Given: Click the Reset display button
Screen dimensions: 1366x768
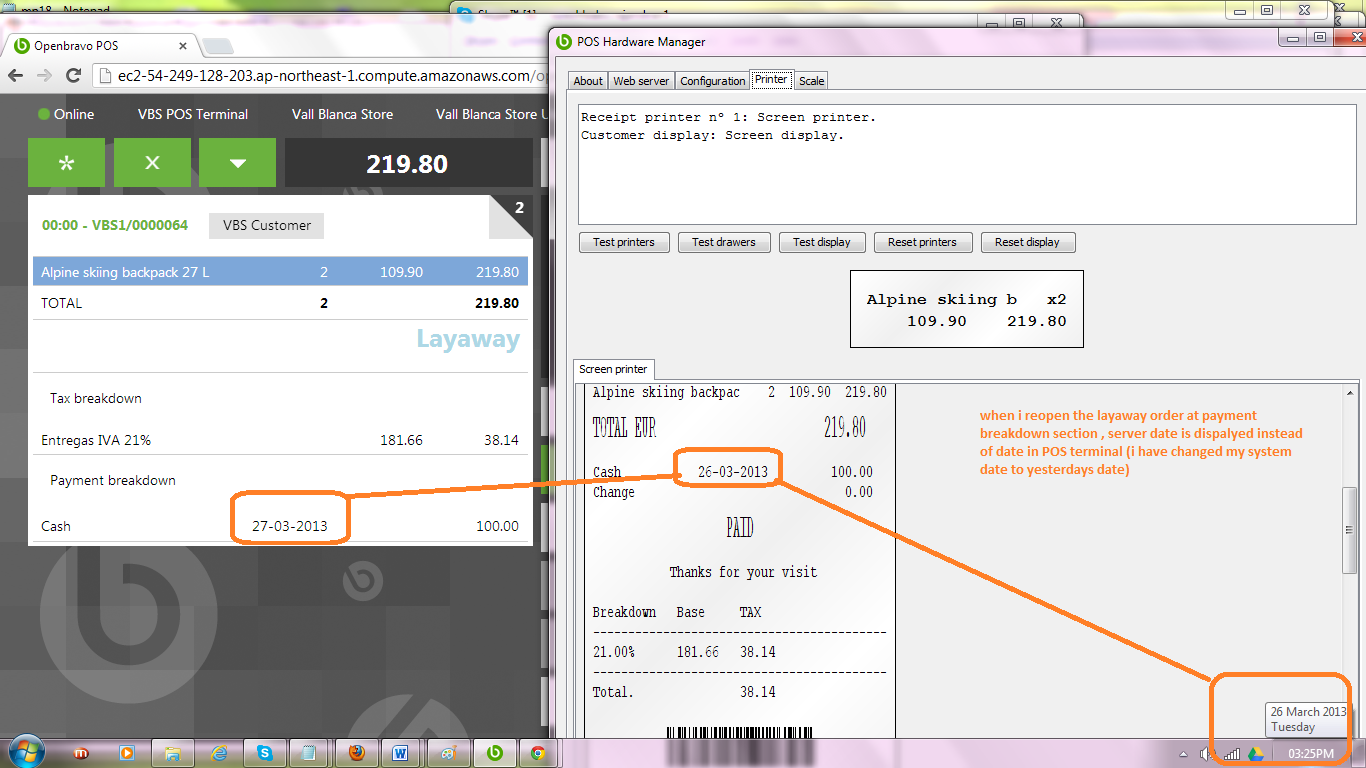Looking at the screenshot, I should point(1028,242).
